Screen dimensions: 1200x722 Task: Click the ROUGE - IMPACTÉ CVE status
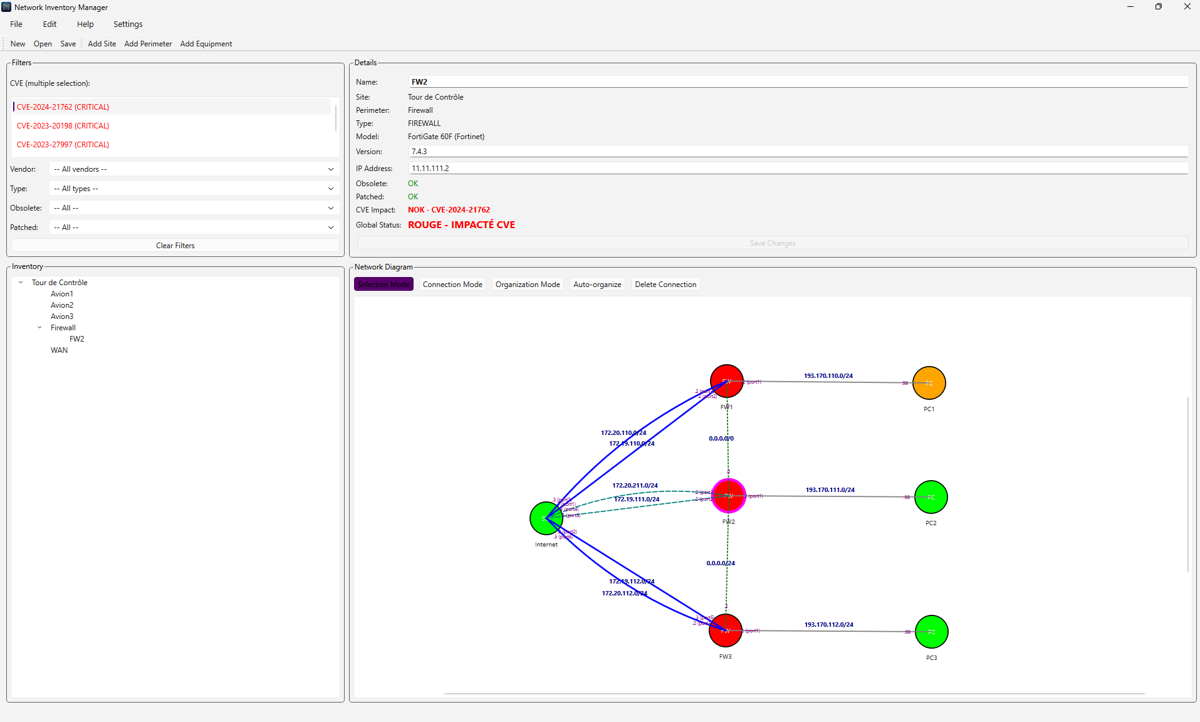point(462,225)
